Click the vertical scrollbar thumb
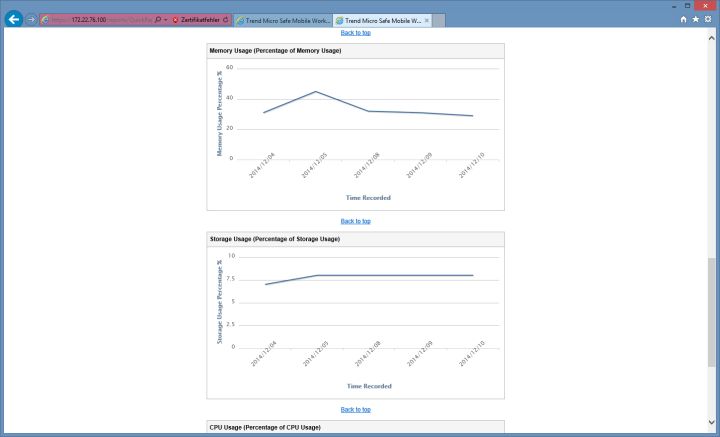The image size is (720, 437). 712,315
